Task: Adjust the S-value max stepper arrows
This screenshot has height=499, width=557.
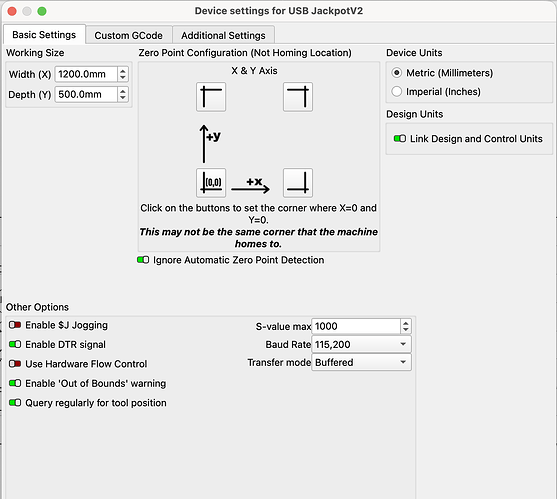Action: click(406, 326)
